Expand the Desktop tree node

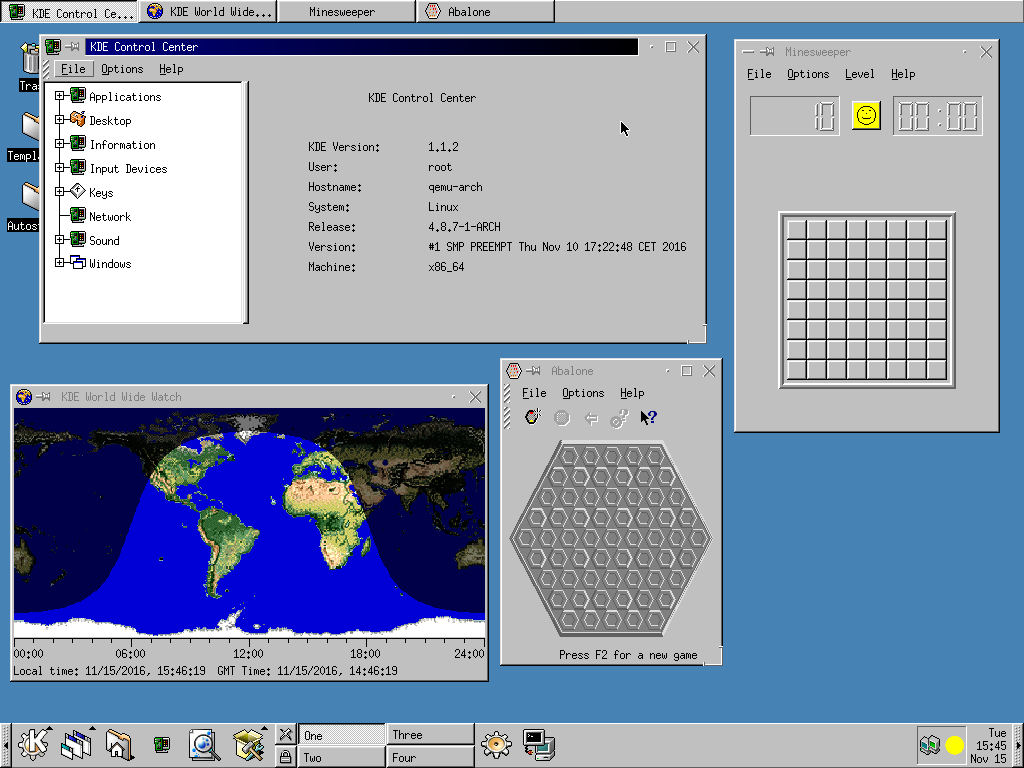click(x=59, y=120)
